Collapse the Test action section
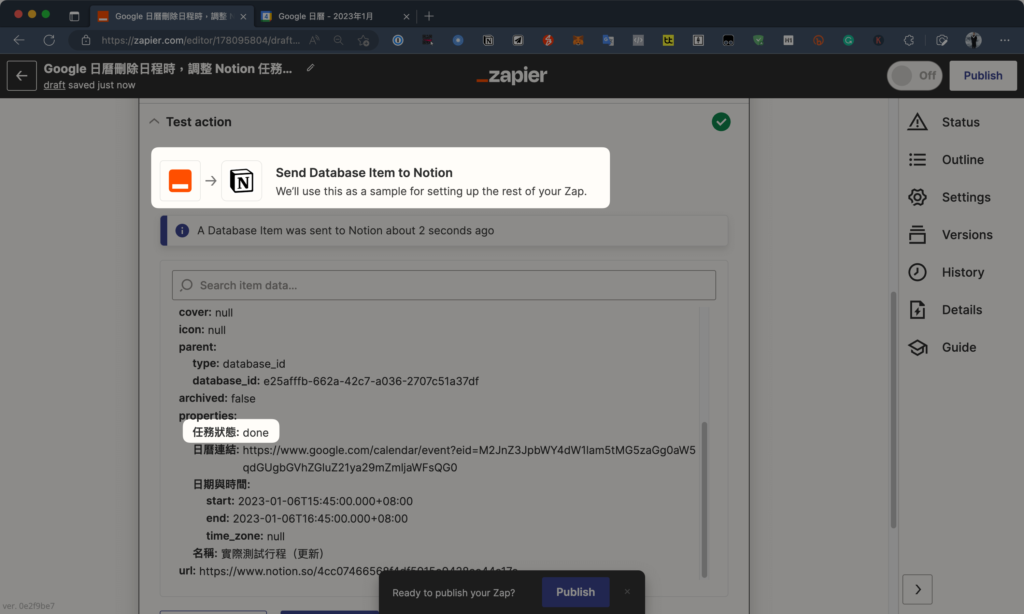This screenshot has height=614, width=1024. tap(154, 121)
